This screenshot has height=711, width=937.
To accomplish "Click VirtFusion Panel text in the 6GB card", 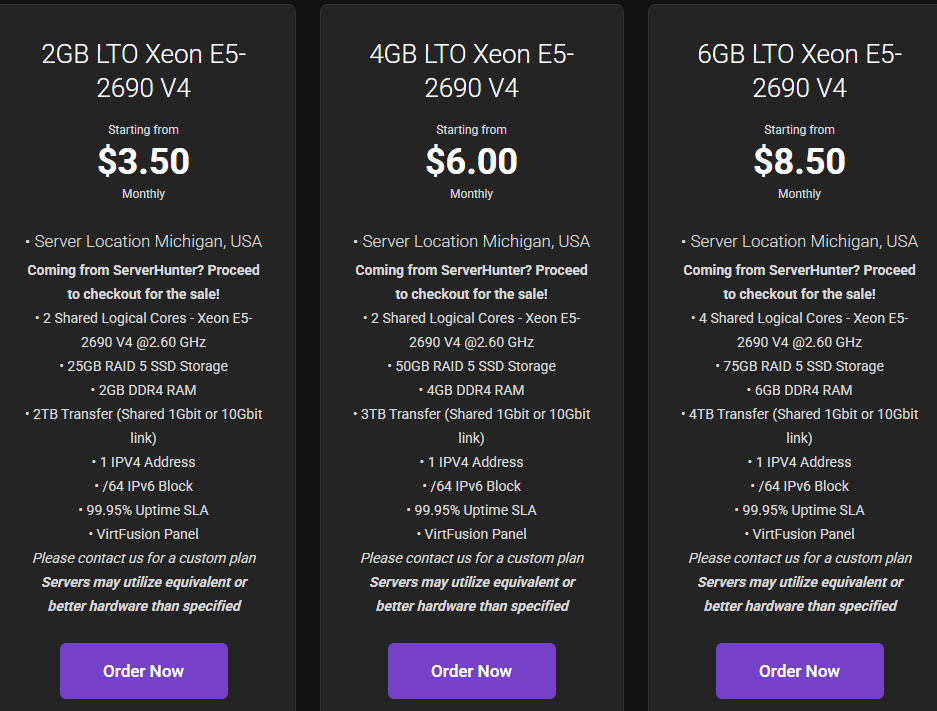I will click(800, 534).
